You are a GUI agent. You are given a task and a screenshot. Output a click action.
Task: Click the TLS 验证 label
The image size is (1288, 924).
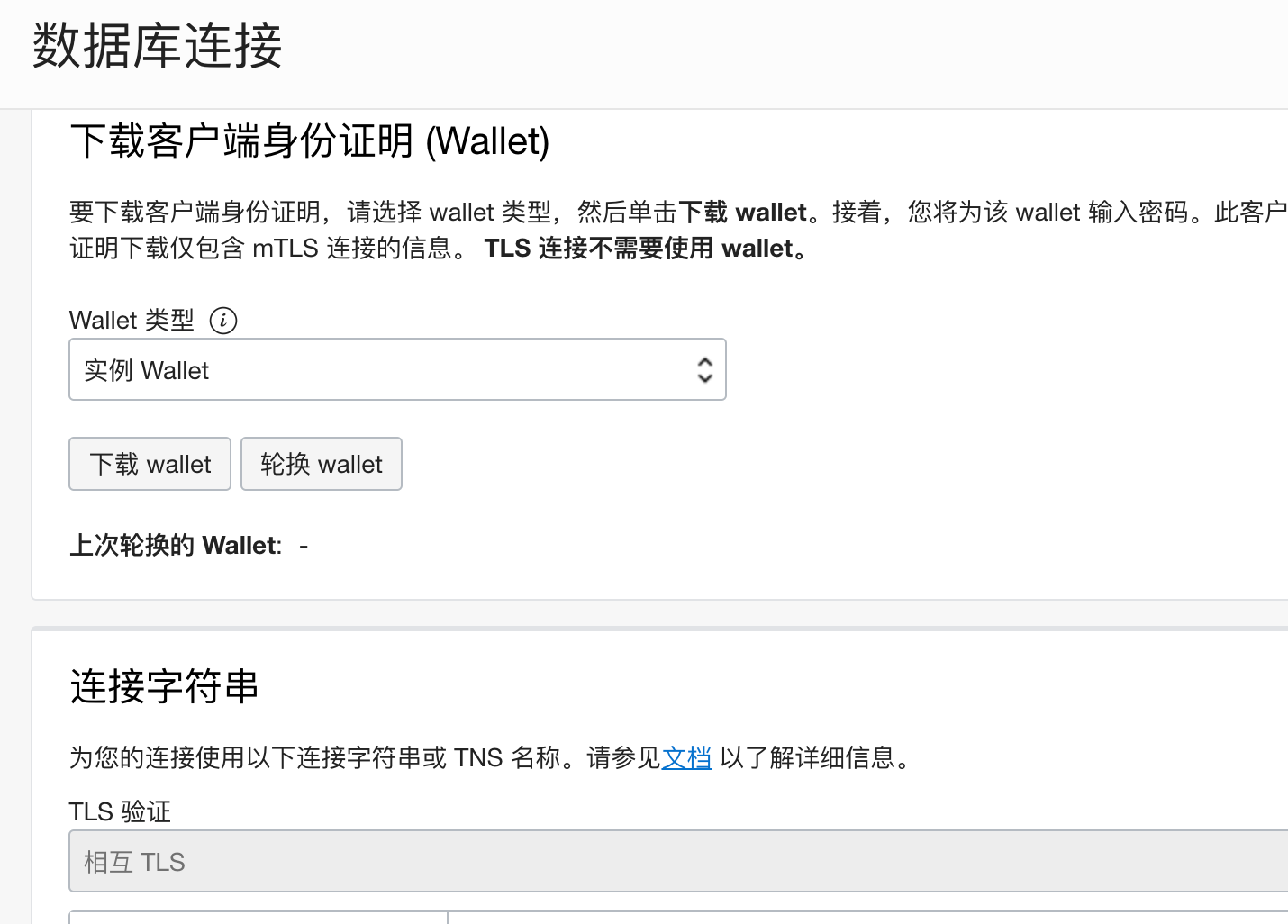pos(118,811)
